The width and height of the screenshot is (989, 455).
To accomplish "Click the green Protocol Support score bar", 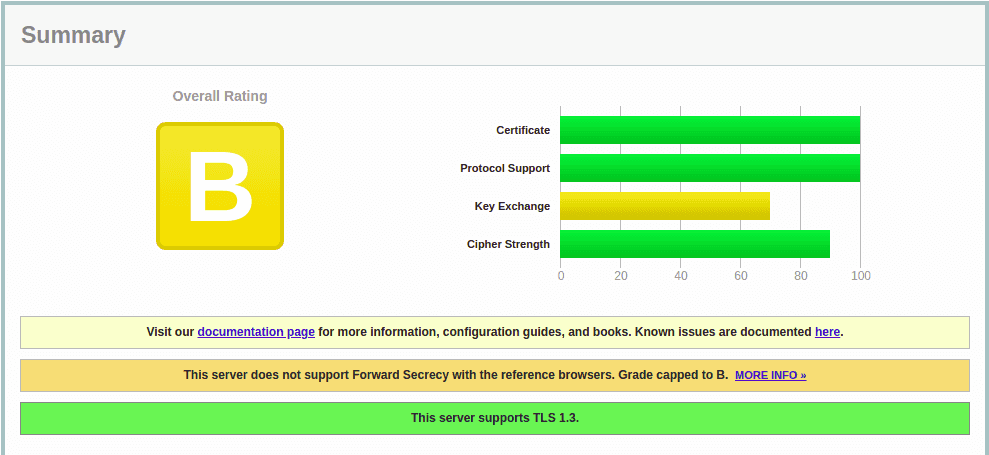I will click(709, 168).
